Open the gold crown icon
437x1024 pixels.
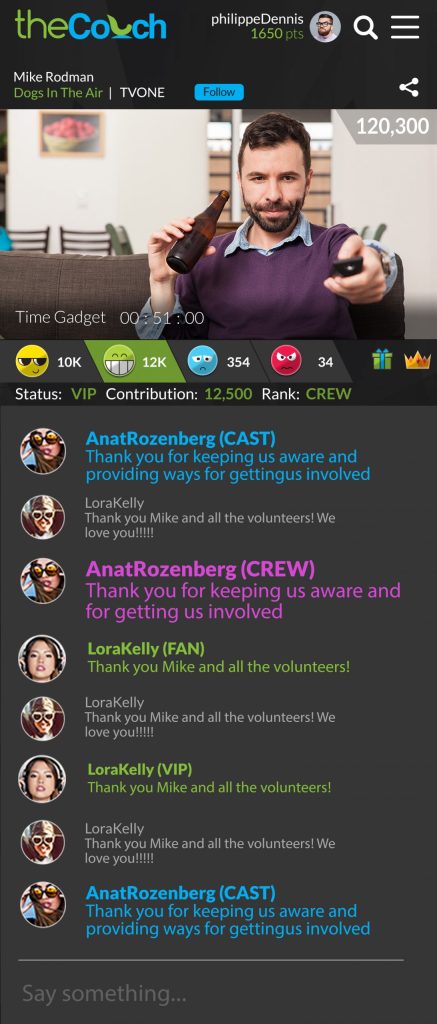(x=417, y=360)
